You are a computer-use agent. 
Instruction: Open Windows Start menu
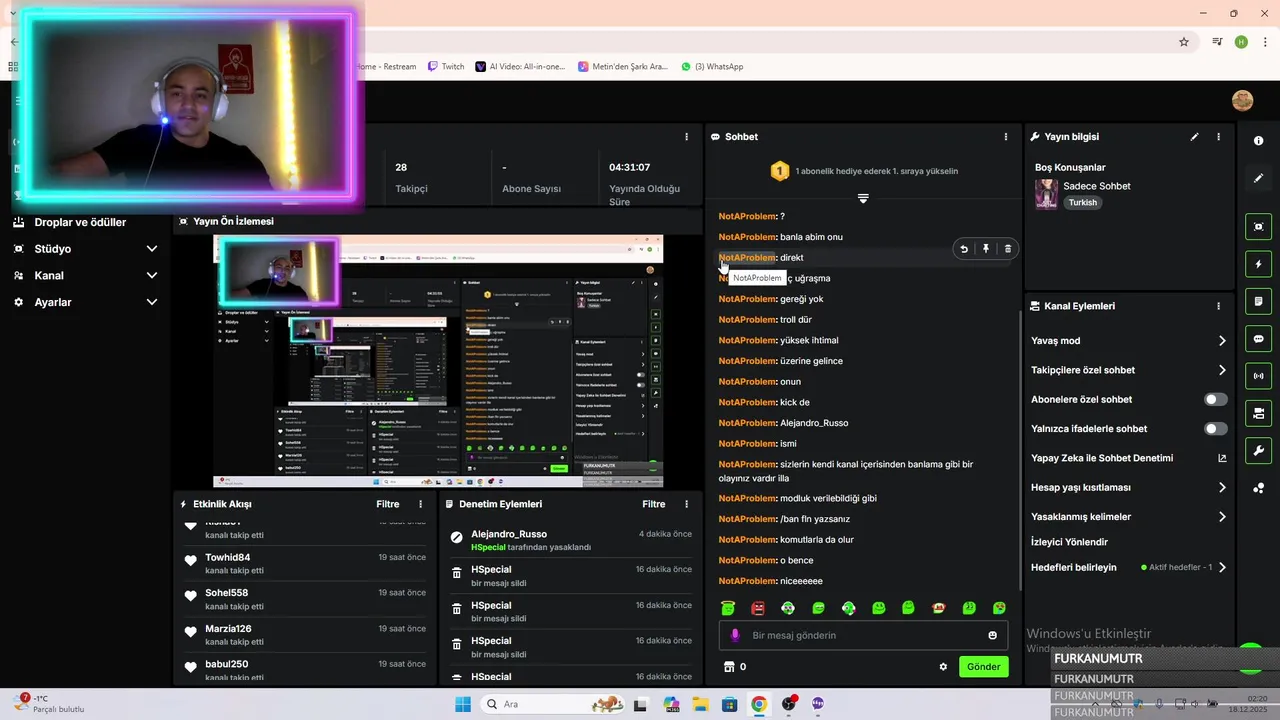463,704
